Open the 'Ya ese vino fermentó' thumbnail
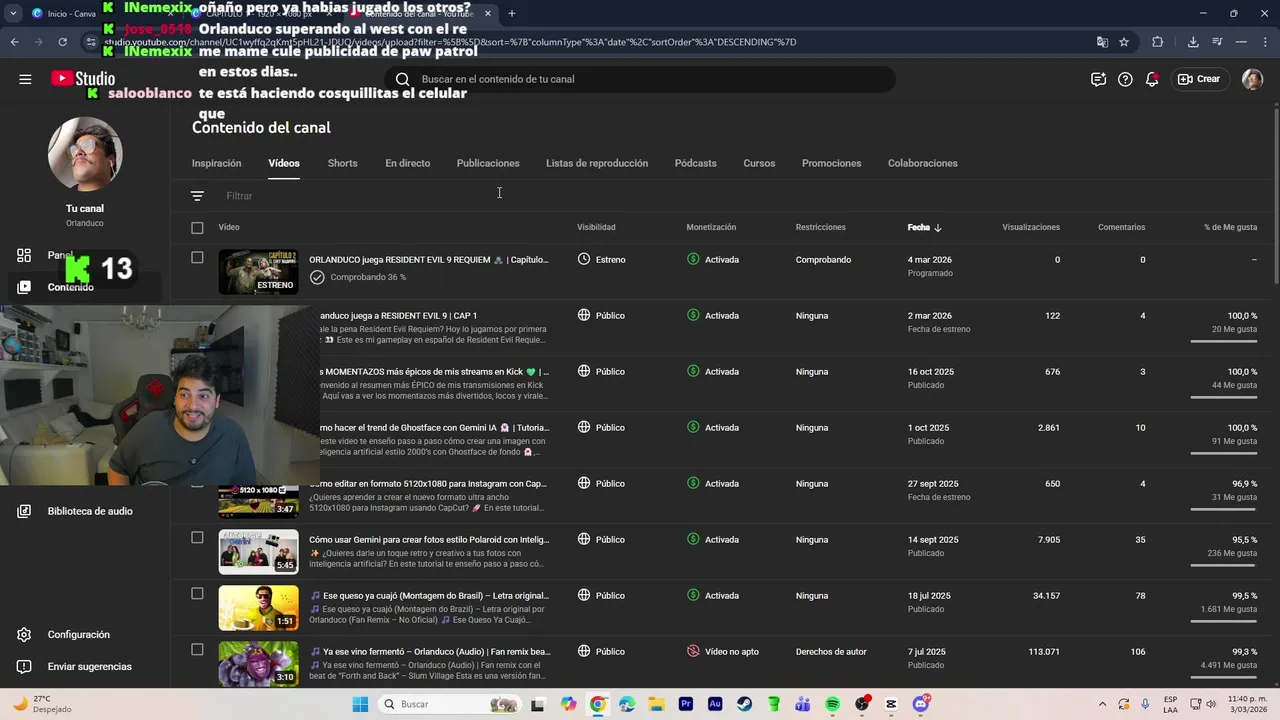This screenshot has width=1280, height=720. [258, 664]
